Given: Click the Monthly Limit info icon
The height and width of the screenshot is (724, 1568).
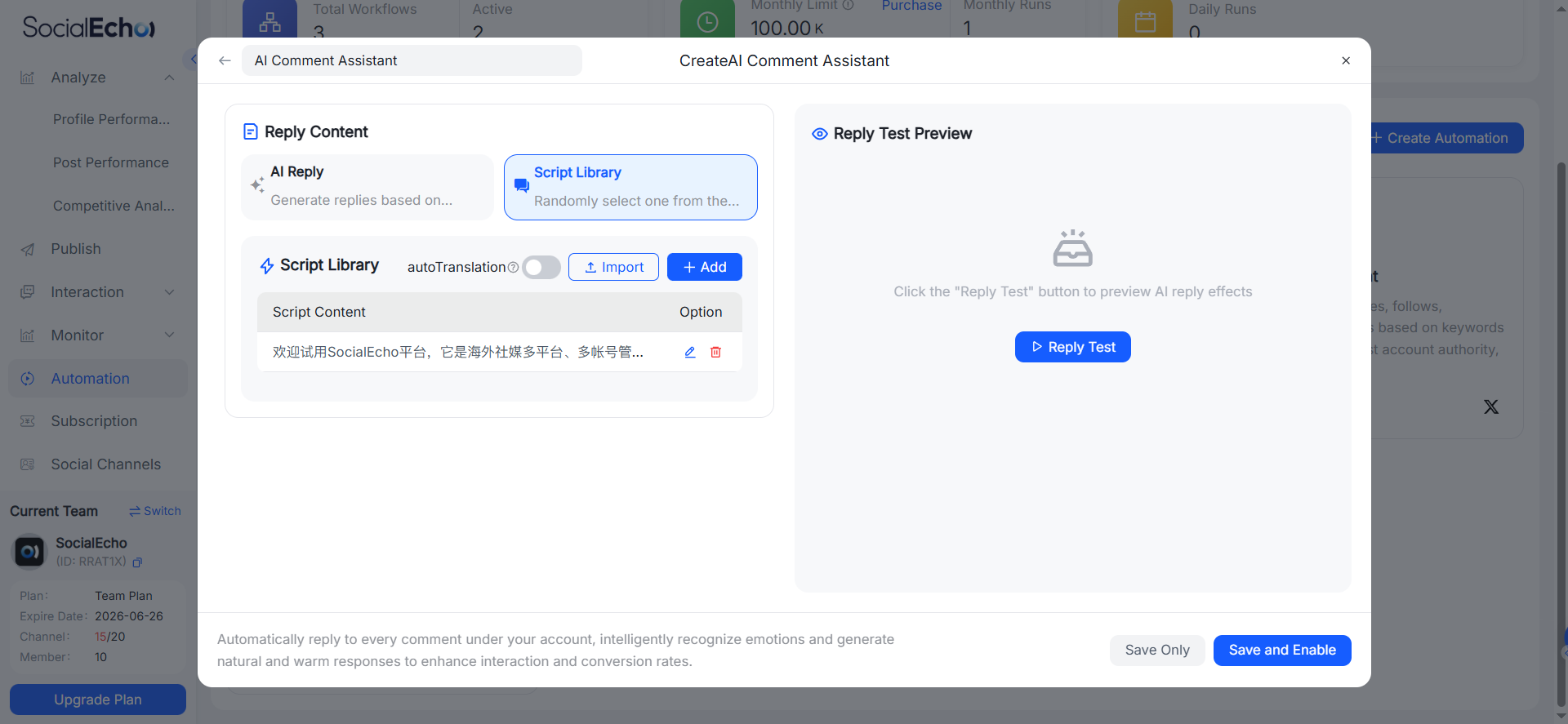Looking at the screenshot, I should click(x=849, y=5).
